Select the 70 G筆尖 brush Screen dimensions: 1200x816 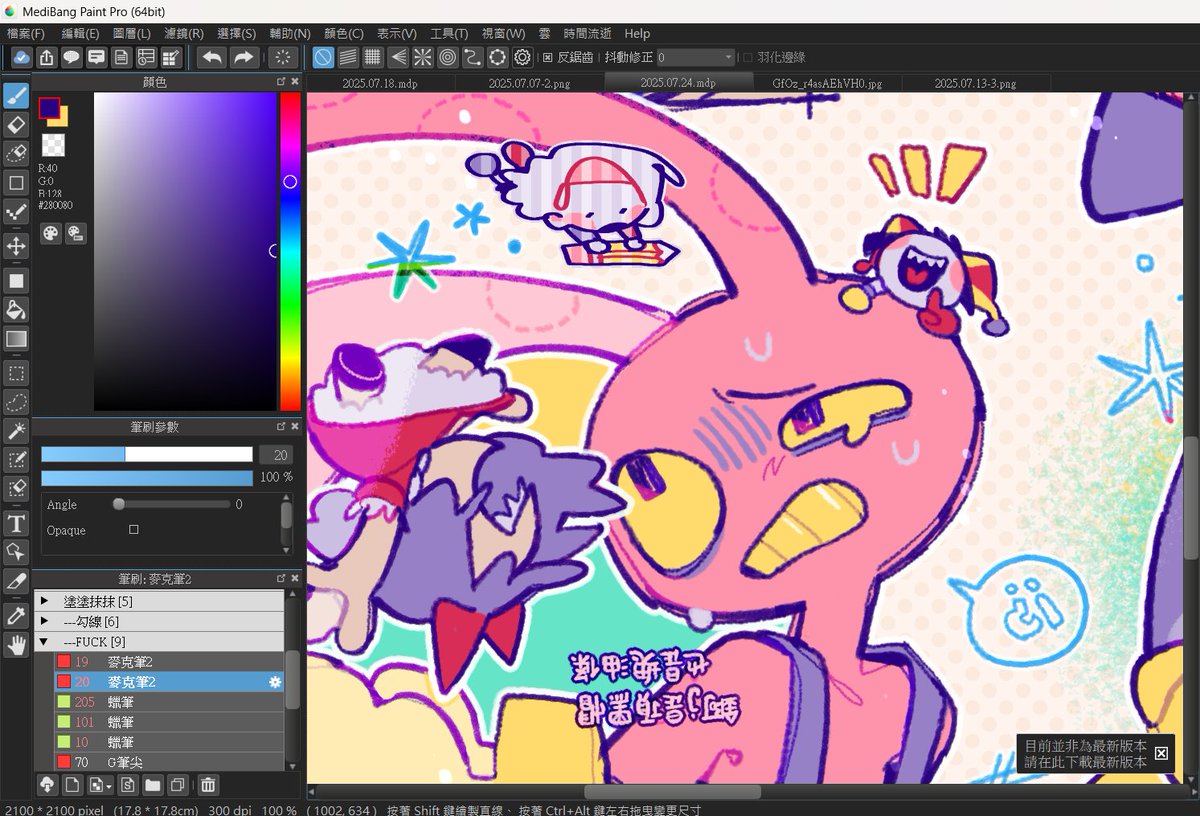point(168,762)
